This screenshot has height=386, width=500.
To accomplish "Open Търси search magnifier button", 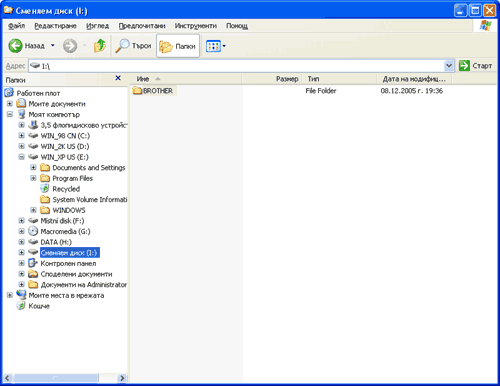I will 133,46.
